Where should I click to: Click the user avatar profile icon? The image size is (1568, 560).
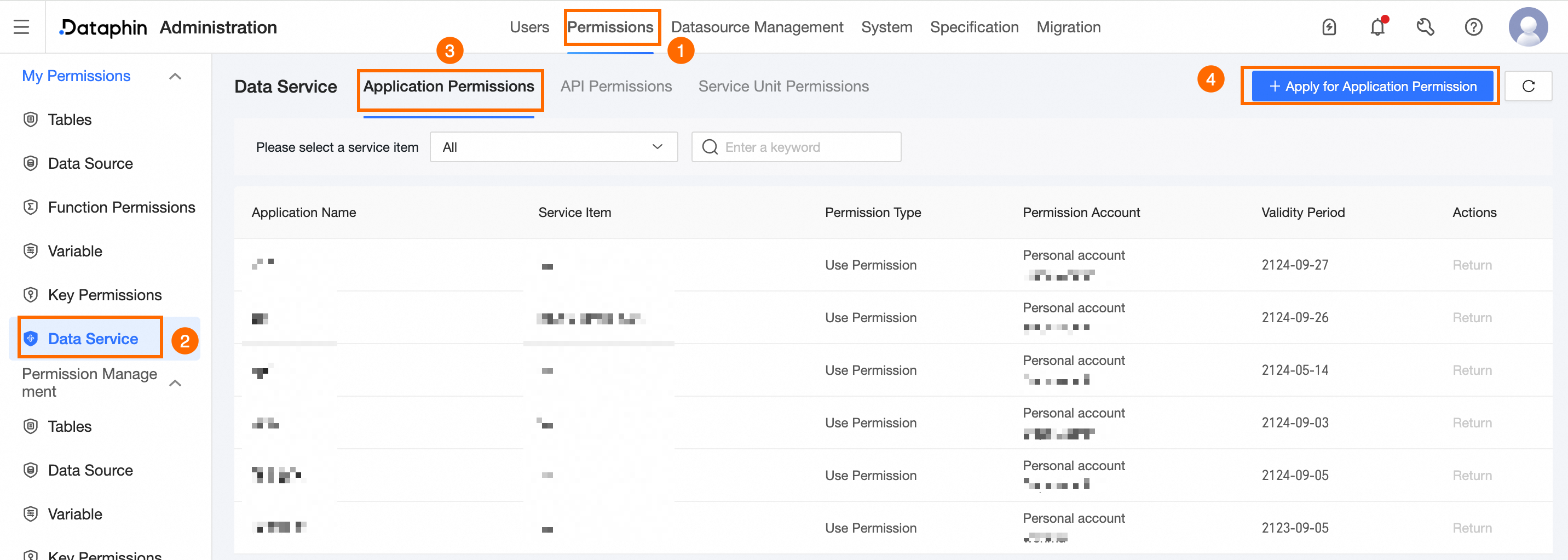coord(1527,27)
